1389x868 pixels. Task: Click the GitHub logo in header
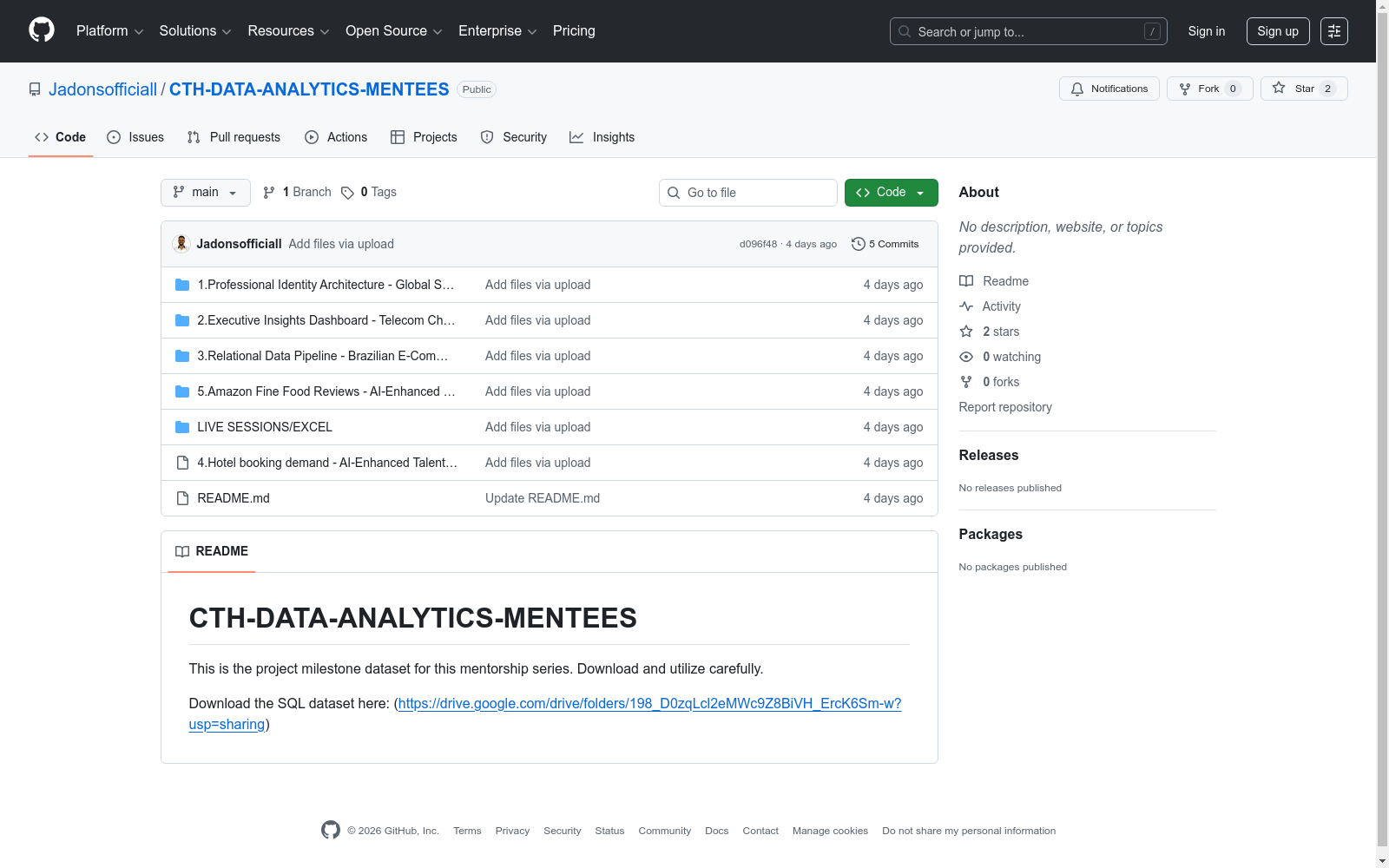pos(42,30)
